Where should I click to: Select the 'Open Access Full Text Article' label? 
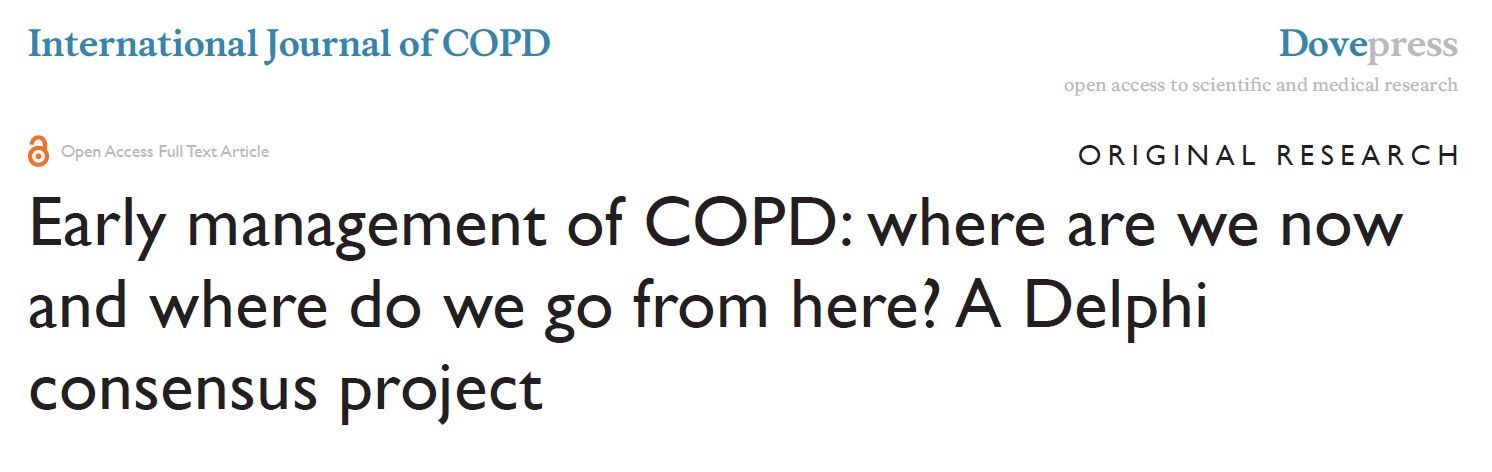[x=165, y=152]
